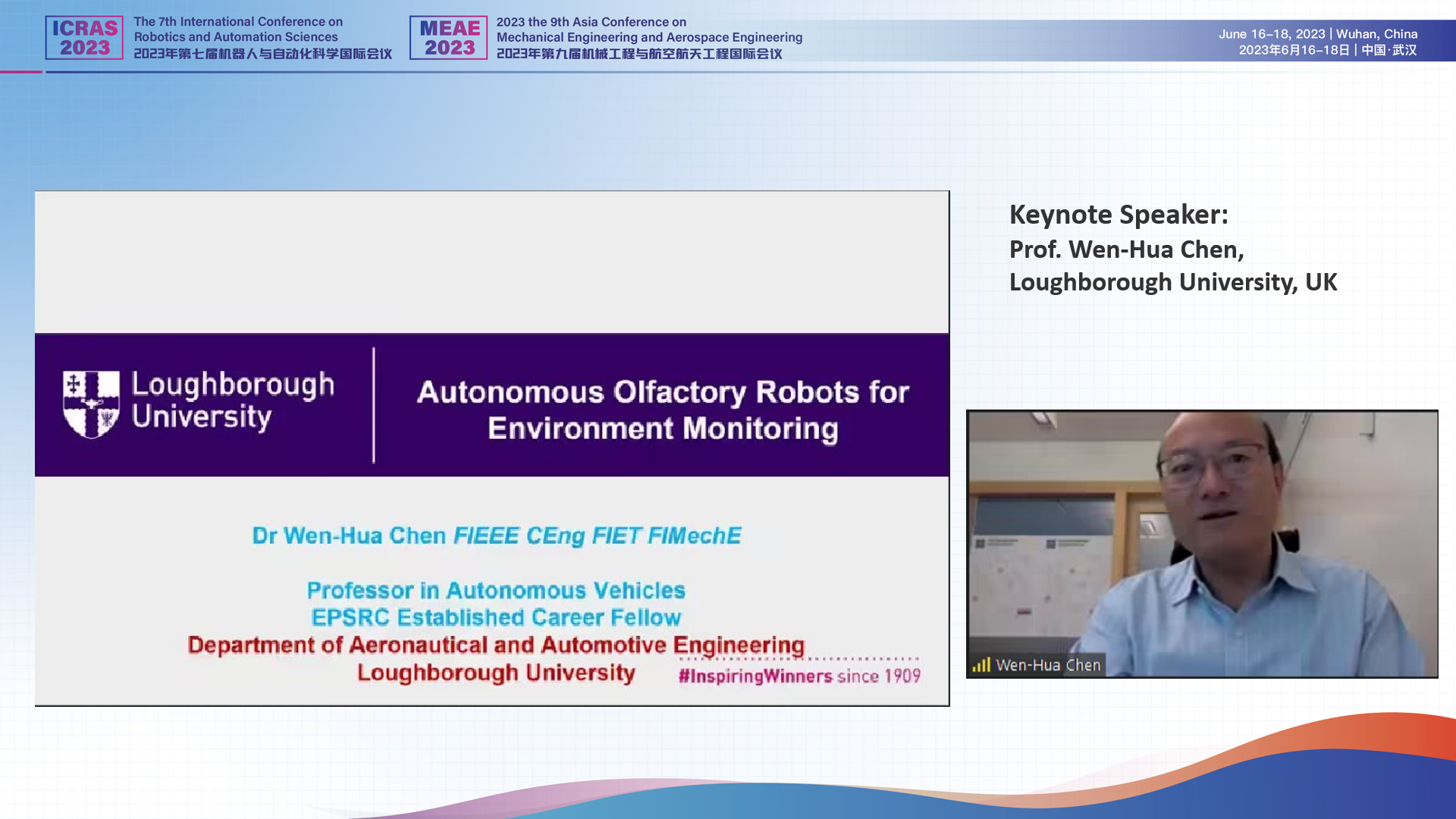Click the Loughborough University shield crest
The image size is (1456, 819).
pyautogui.click(x=91, y=404)
